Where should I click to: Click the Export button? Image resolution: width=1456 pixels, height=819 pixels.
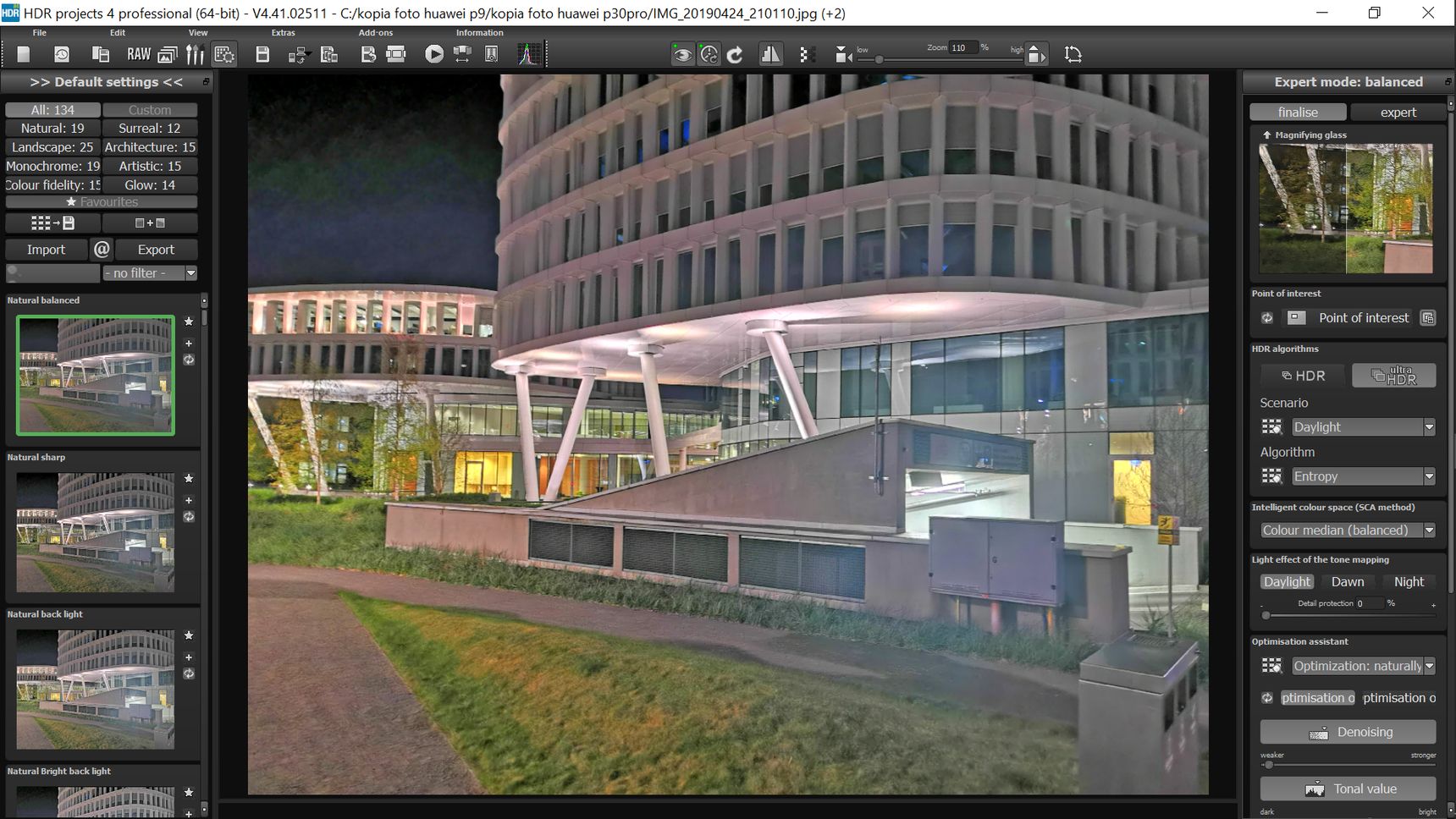click(156, 250)
